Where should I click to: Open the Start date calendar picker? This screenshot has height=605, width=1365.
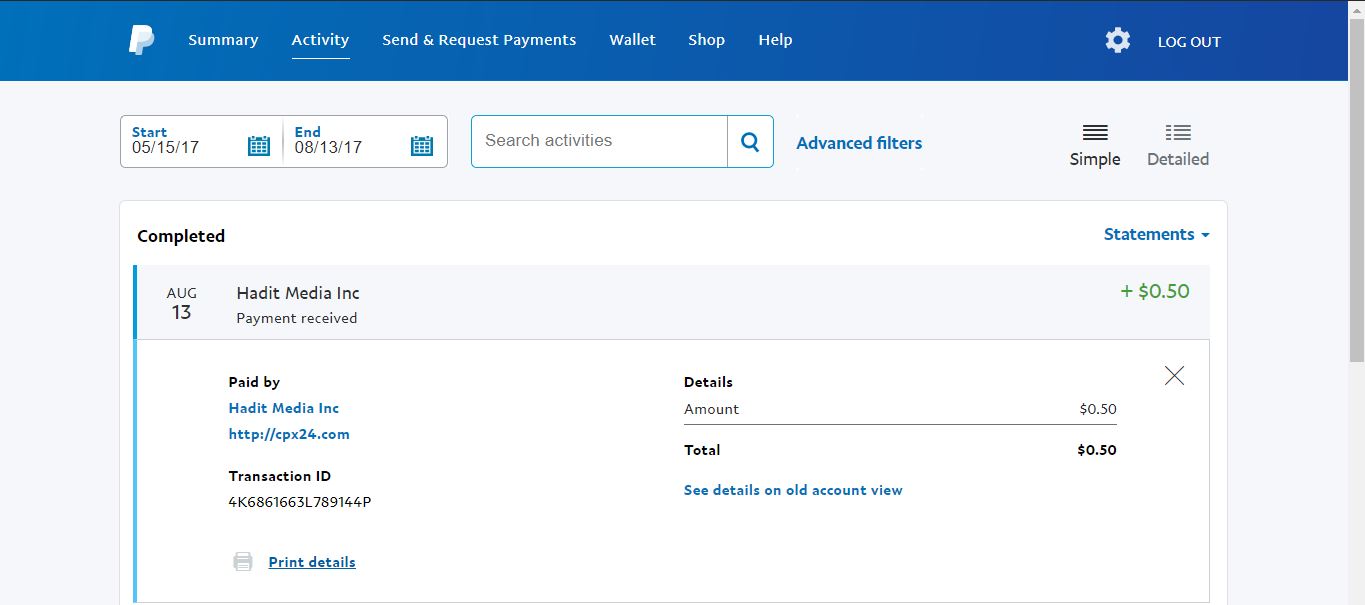click(x=259, y=146)
